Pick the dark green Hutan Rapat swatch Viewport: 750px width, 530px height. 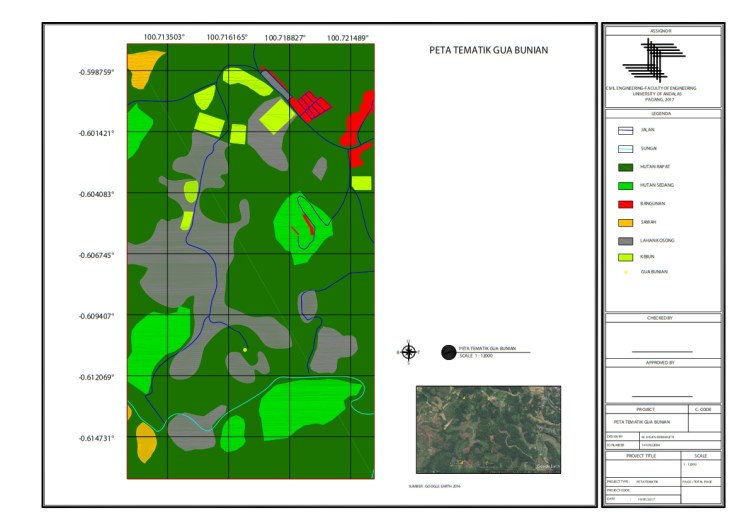624,166
